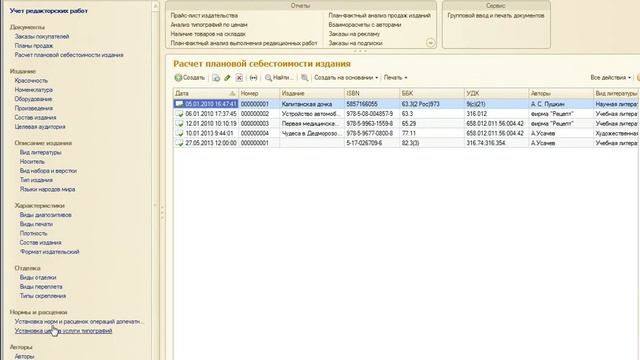Click the date interval arrows icon
Viewport: 640px width, 360px height.
(x=253, y=78)
